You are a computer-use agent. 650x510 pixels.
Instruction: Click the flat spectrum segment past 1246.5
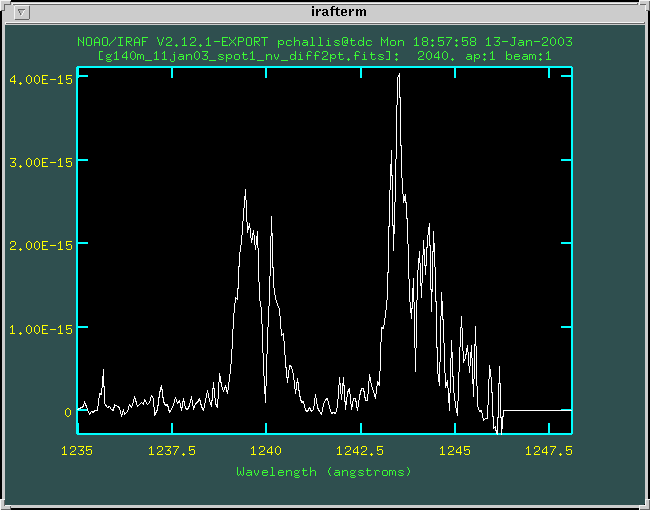538,410
